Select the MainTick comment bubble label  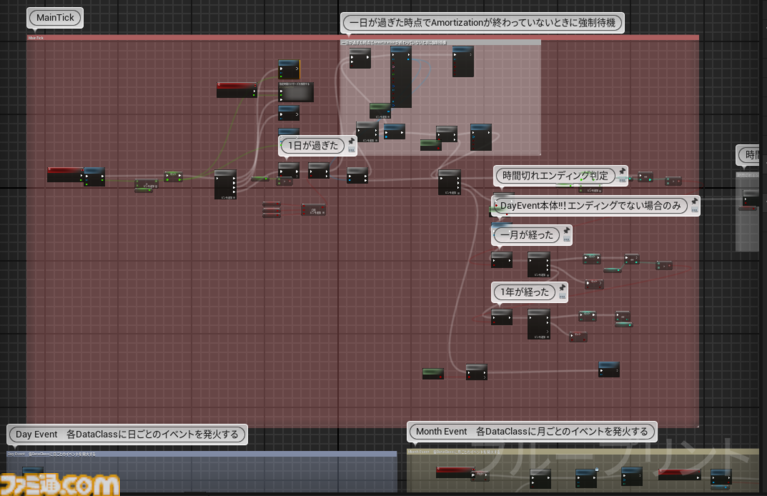point(55,17)
